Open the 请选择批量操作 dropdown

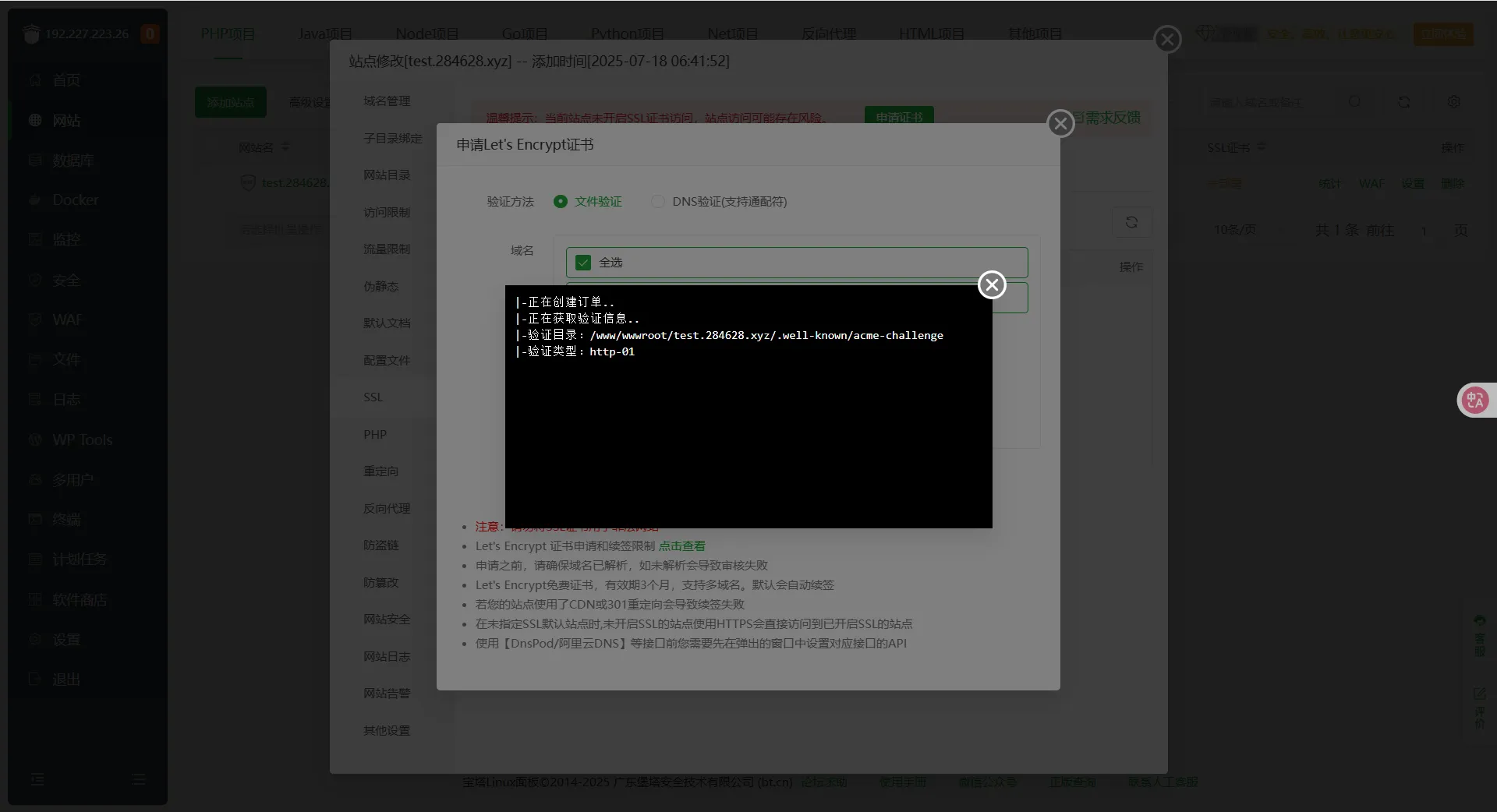pos(280,230)
